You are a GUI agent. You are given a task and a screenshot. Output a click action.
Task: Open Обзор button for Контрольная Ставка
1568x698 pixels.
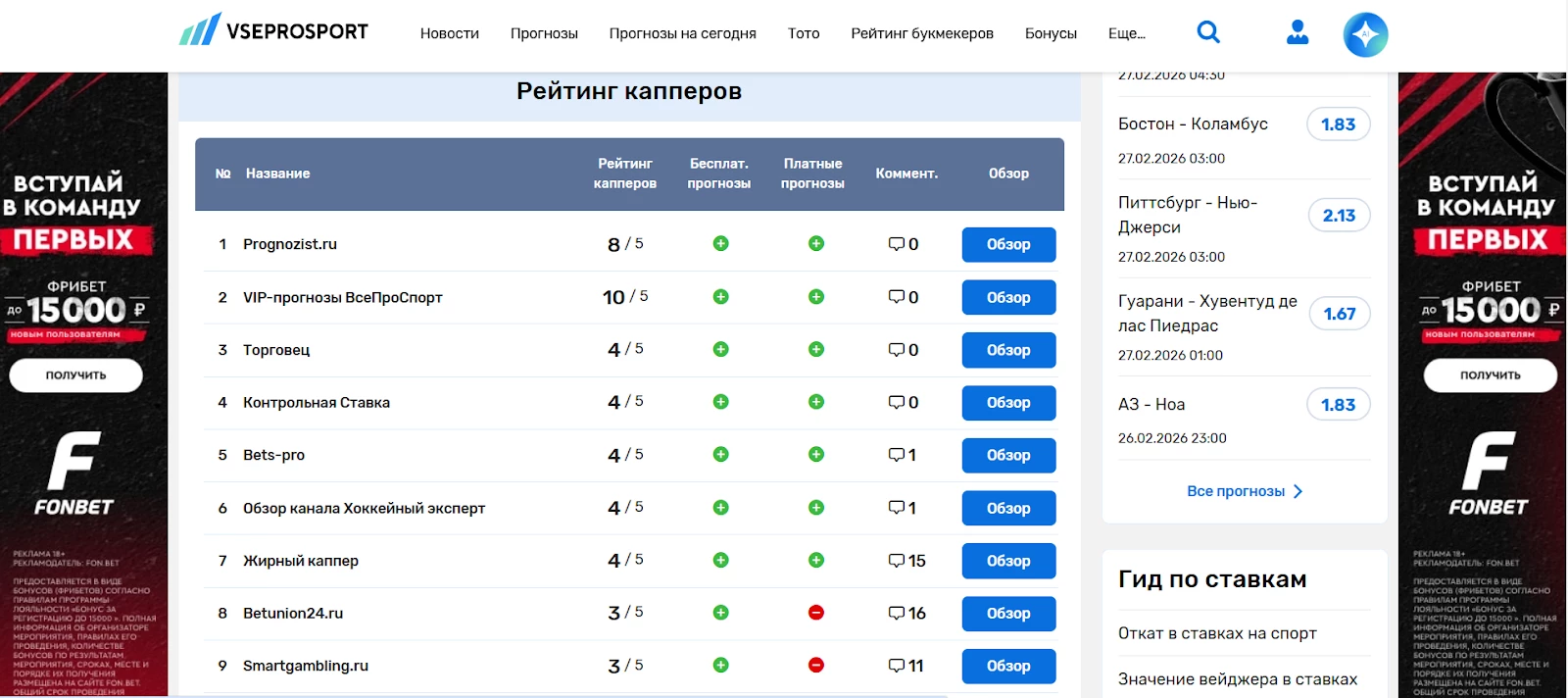click(x=1008, y=403)
